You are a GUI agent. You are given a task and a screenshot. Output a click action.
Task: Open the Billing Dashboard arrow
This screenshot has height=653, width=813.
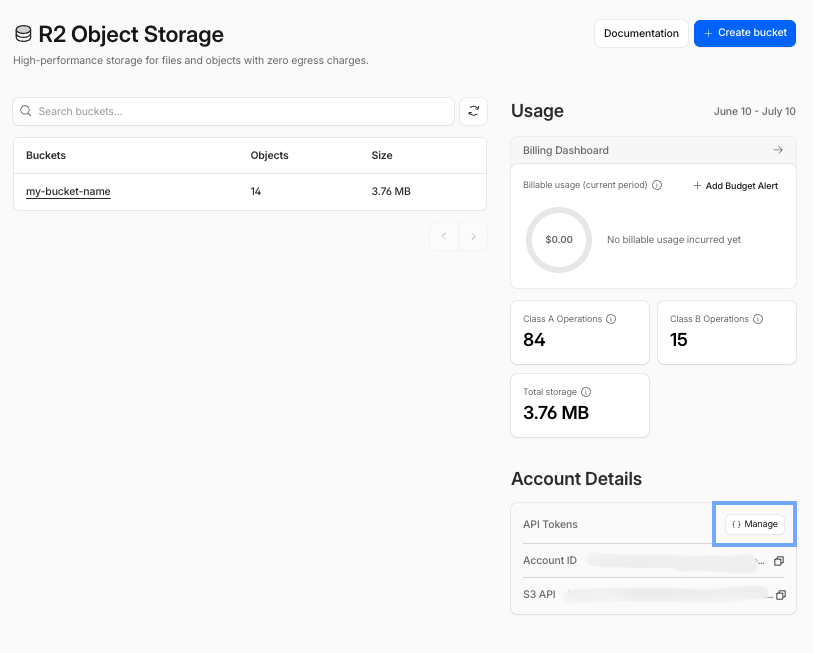(x=778, y=150)
